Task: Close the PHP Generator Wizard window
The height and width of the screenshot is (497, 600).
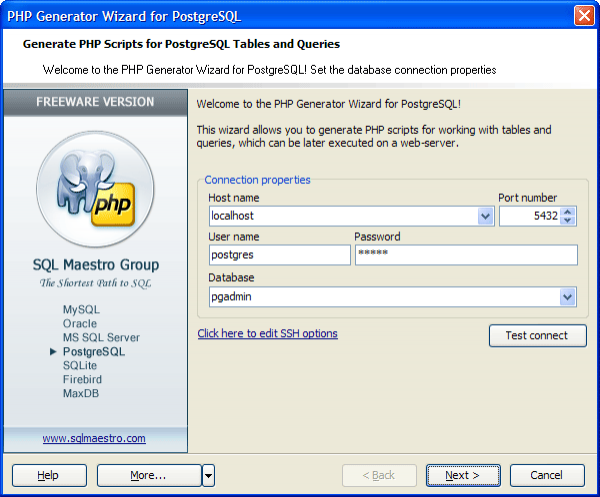Action: (584, 16)
